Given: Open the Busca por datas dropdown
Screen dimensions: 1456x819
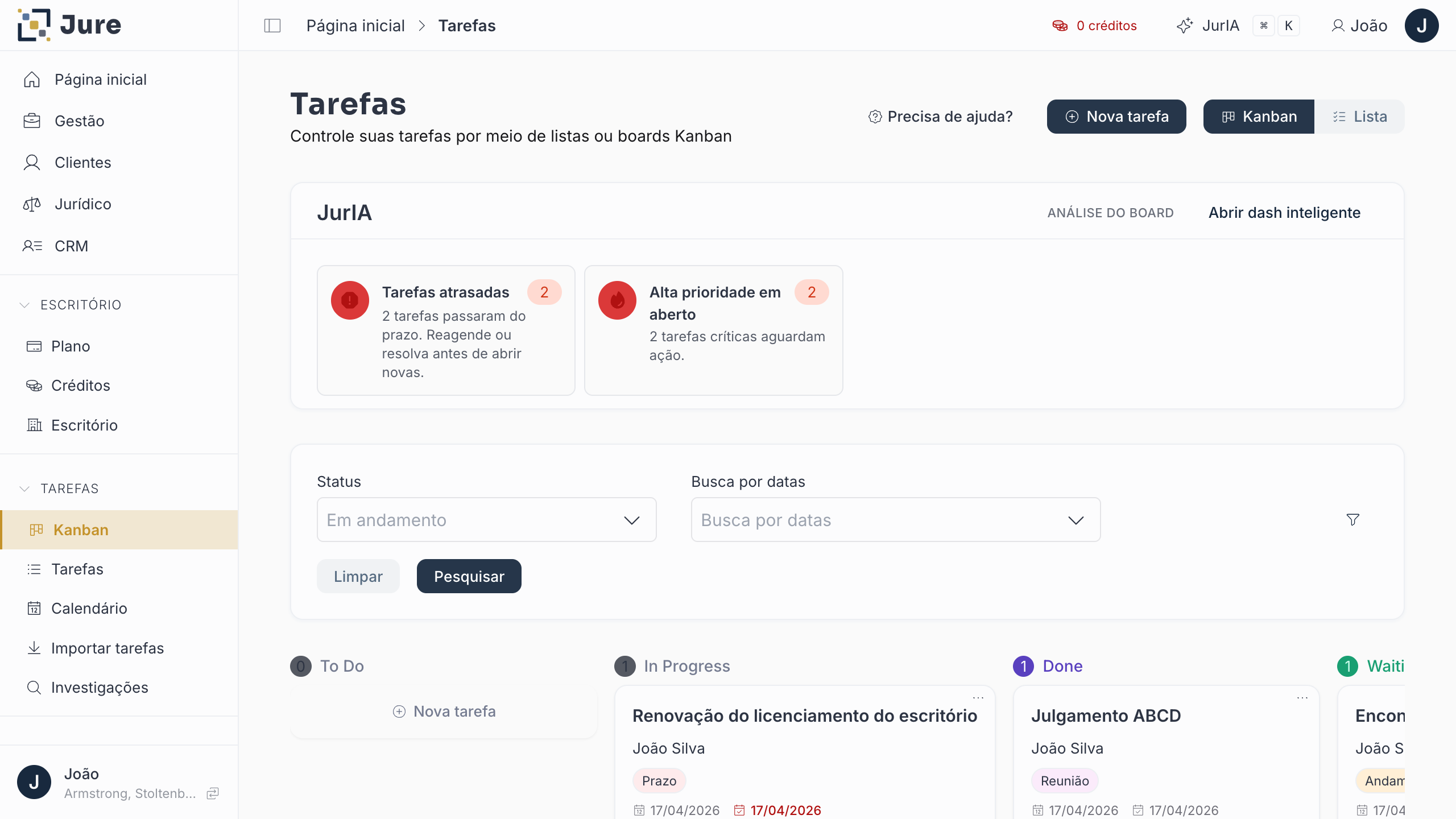Looking at the screenshot, I should (896, 520).
